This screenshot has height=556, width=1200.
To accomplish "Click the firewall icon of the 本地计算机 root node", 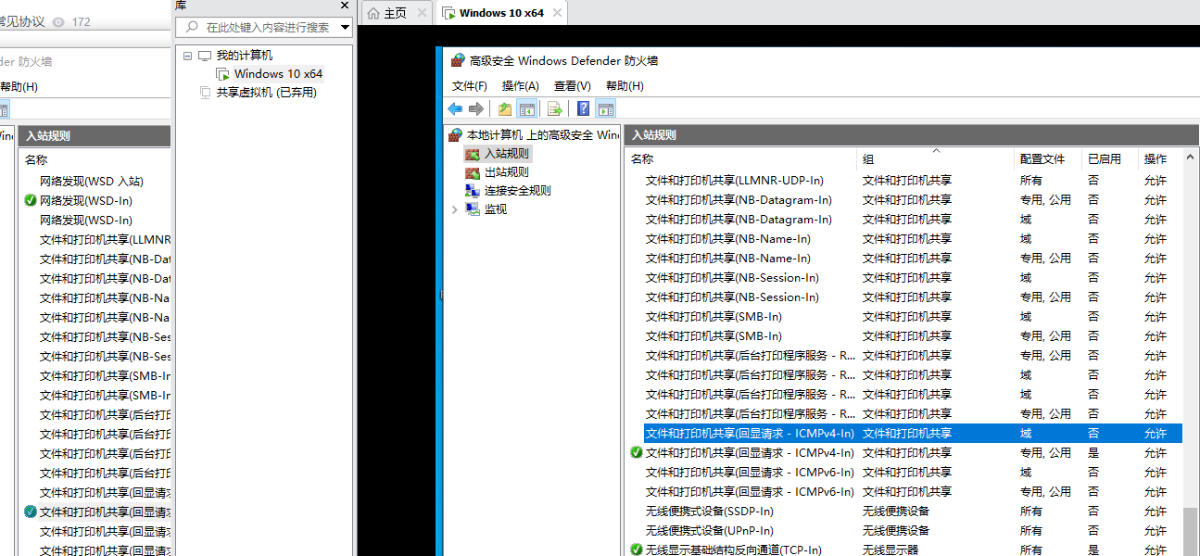I will click(x=455, y=135).
